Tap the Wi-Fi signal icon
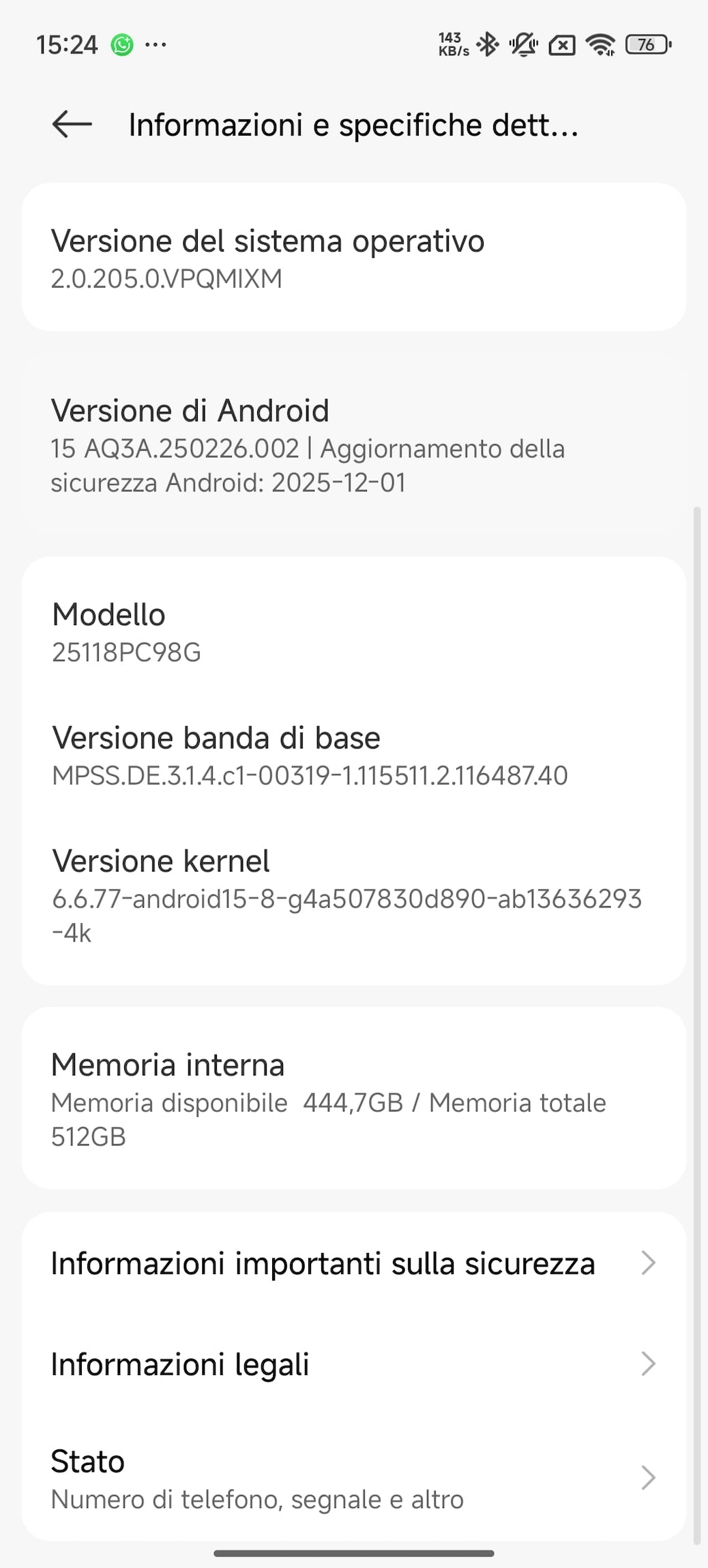Image resolution: width=708 pixels, height=1568 pixels. (x=600, y=45)
